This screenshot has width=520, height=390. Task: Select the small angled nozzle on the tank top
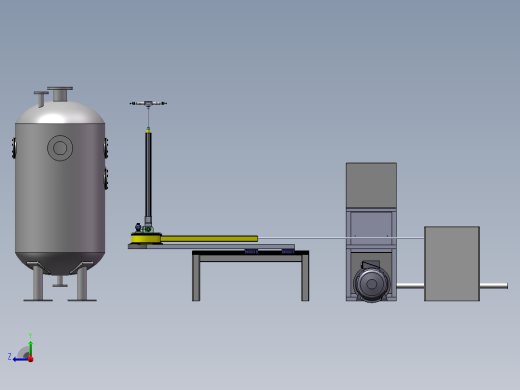[x=41, y=99]
